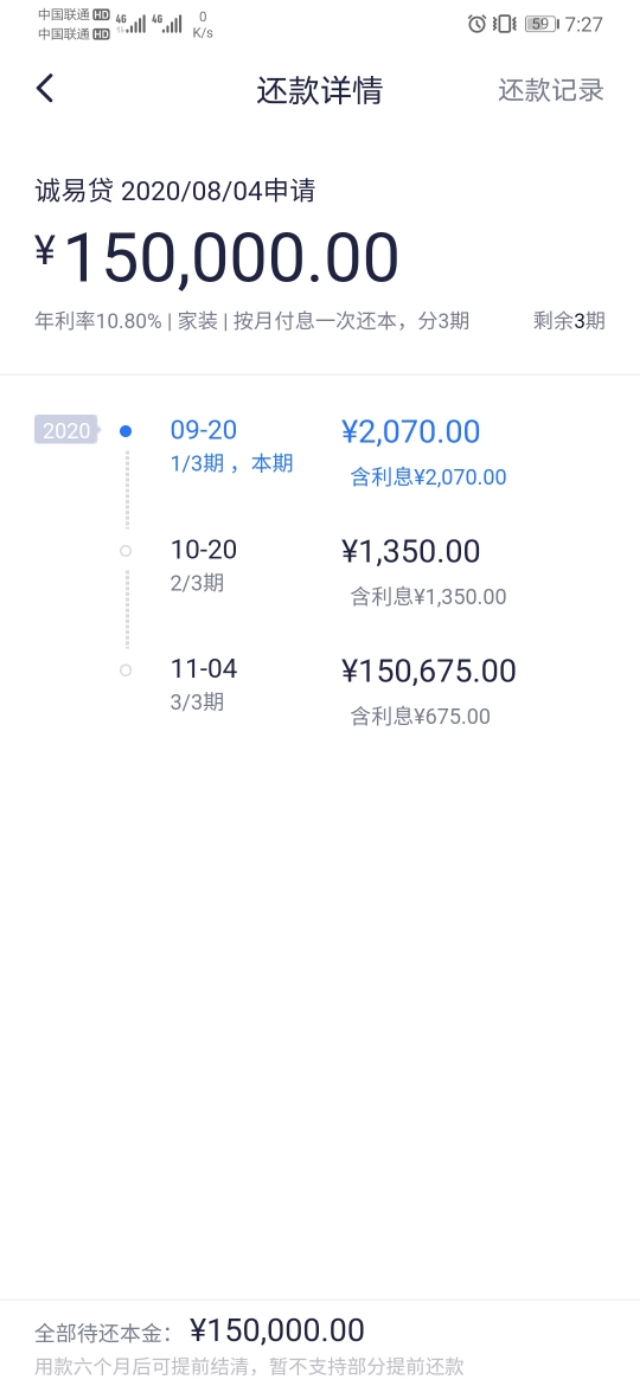Select the filled dot for installment 09-20
This screenshot has width=640, height=1386.
(125, 431)
